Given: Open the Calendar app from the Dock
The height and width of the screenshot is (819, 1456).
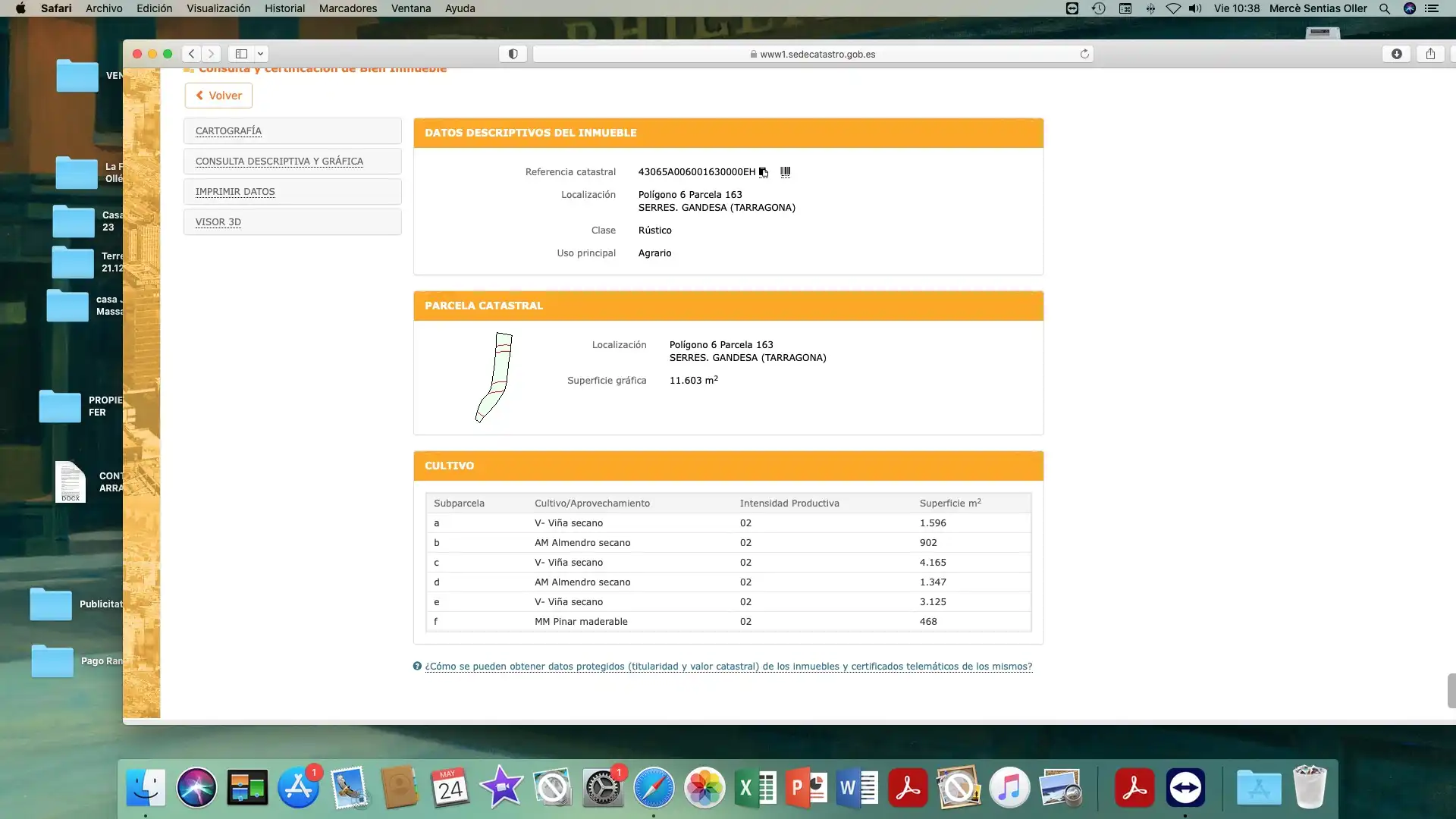Looking at the screenshot, I should tap(450, 788).
